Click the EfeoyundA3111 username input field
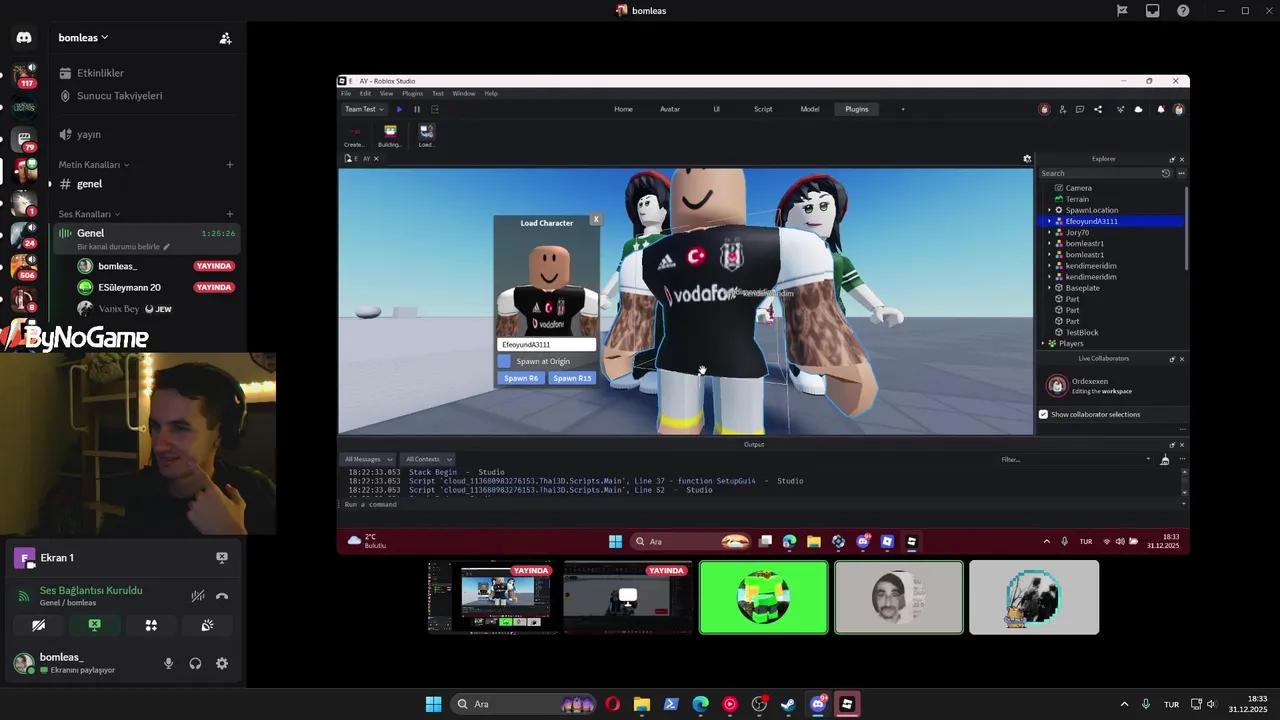Image resolution: width=1280 pixels, height=720 pixels. [x=547, y=344]
